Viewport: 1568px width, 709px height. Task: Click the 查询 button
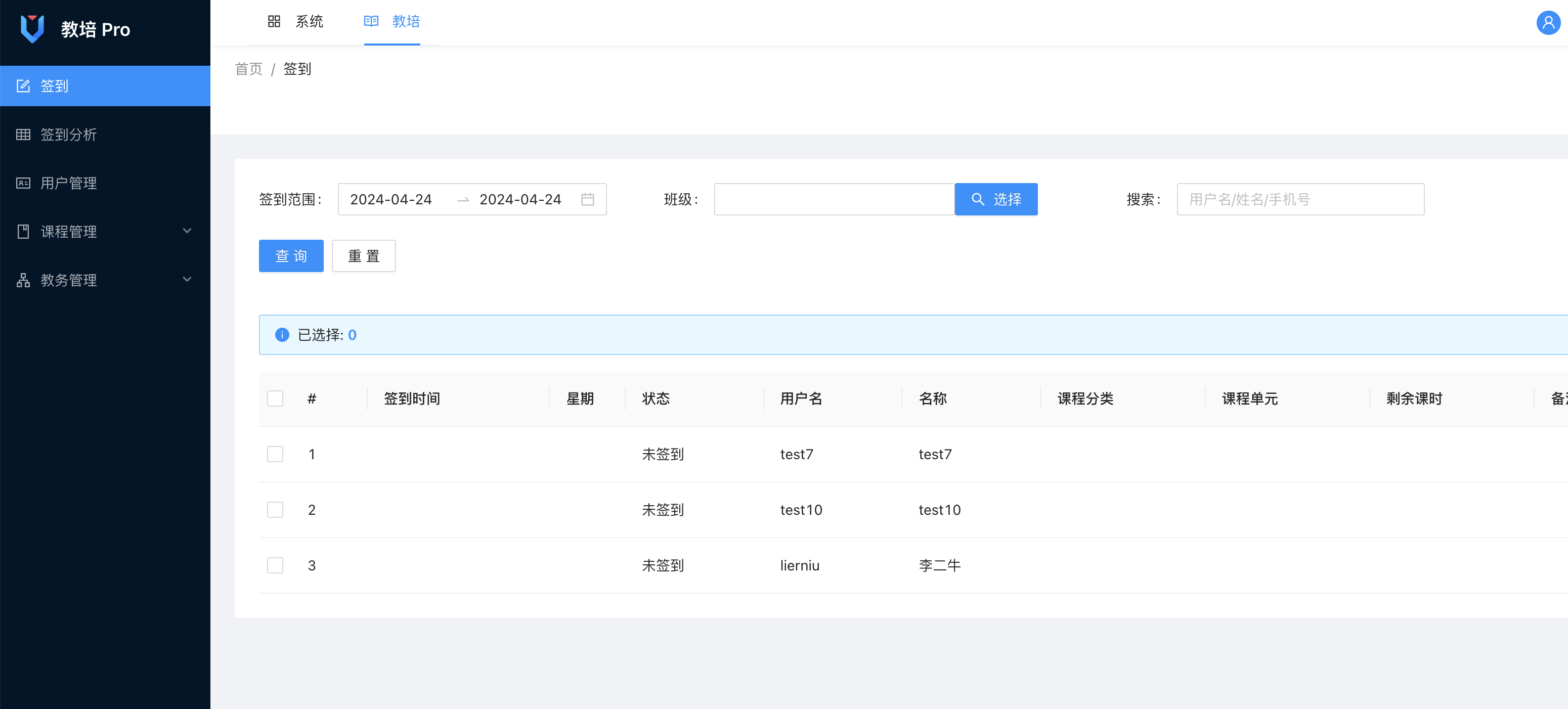point(291,255)
